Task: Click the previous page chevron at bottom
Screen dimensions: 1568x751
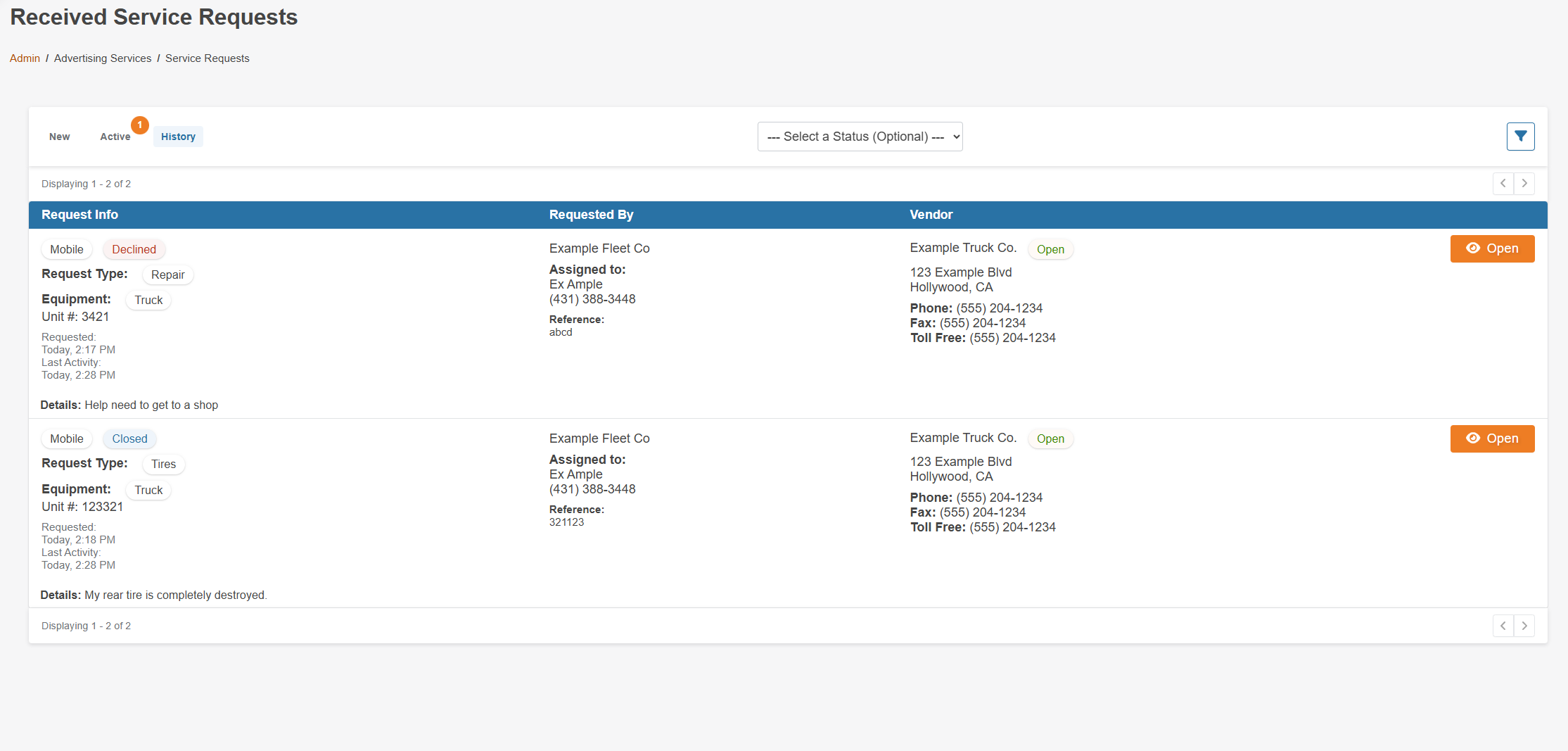Action: click(1503, 625)
